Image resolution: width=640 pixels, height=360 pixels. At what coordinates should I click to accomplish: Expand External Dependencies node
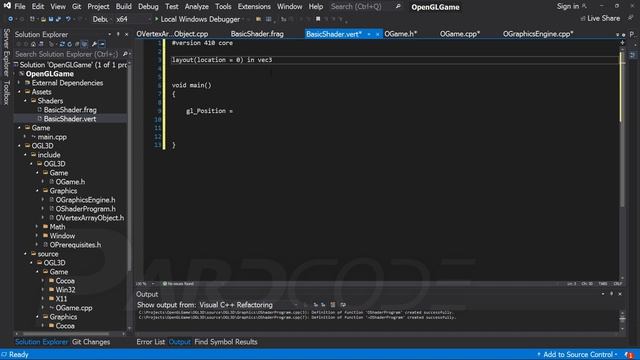coord(19,83)
